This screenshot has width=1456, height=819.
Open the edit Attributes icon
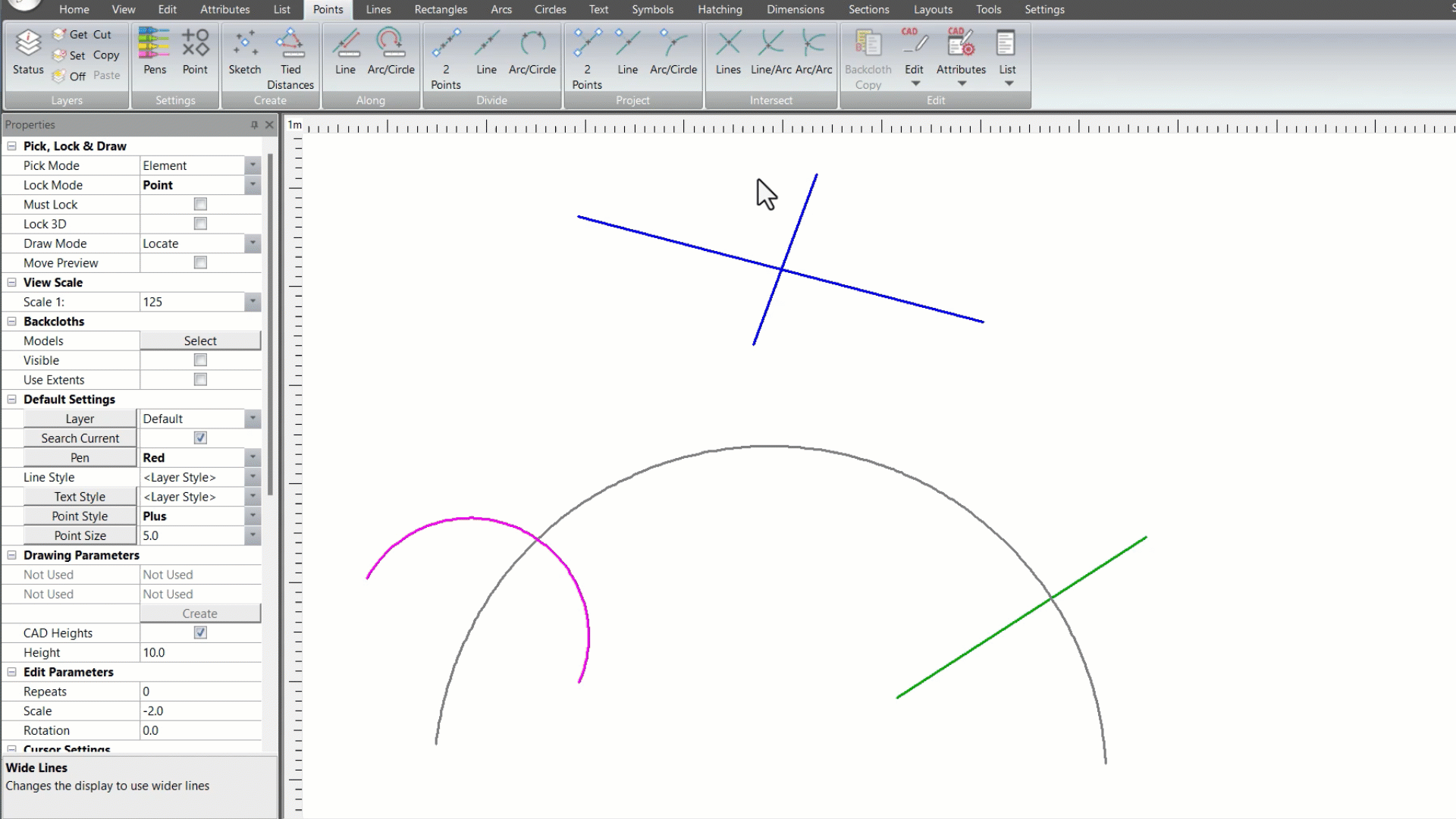coord(961,45)
